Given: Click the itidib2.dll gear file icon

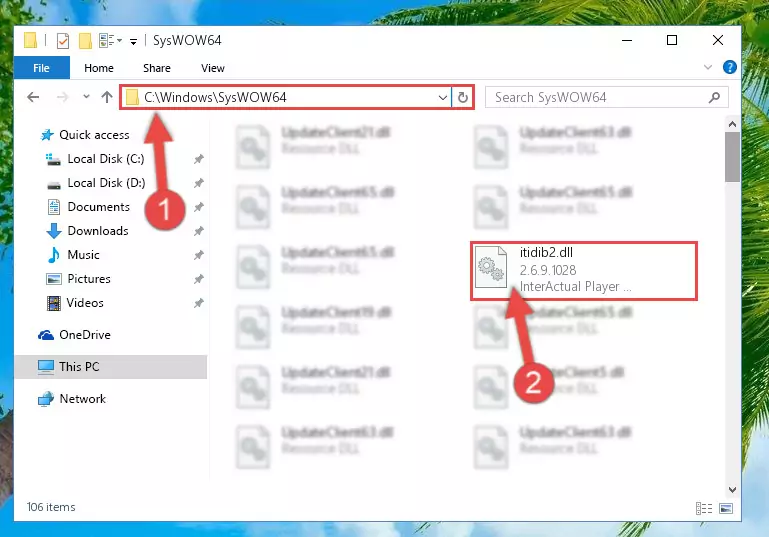Looking at the screenshot, I should tap(491, 267).
